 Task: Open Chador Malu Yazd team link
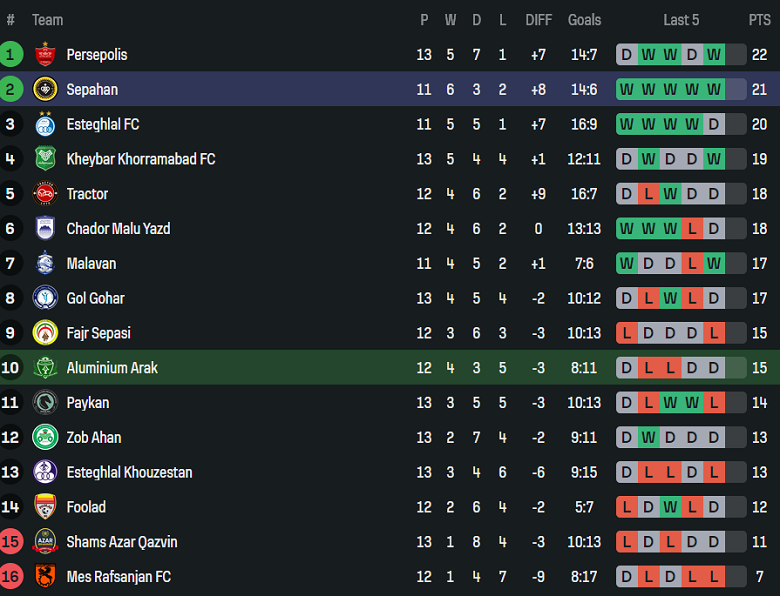coord(118,229)
